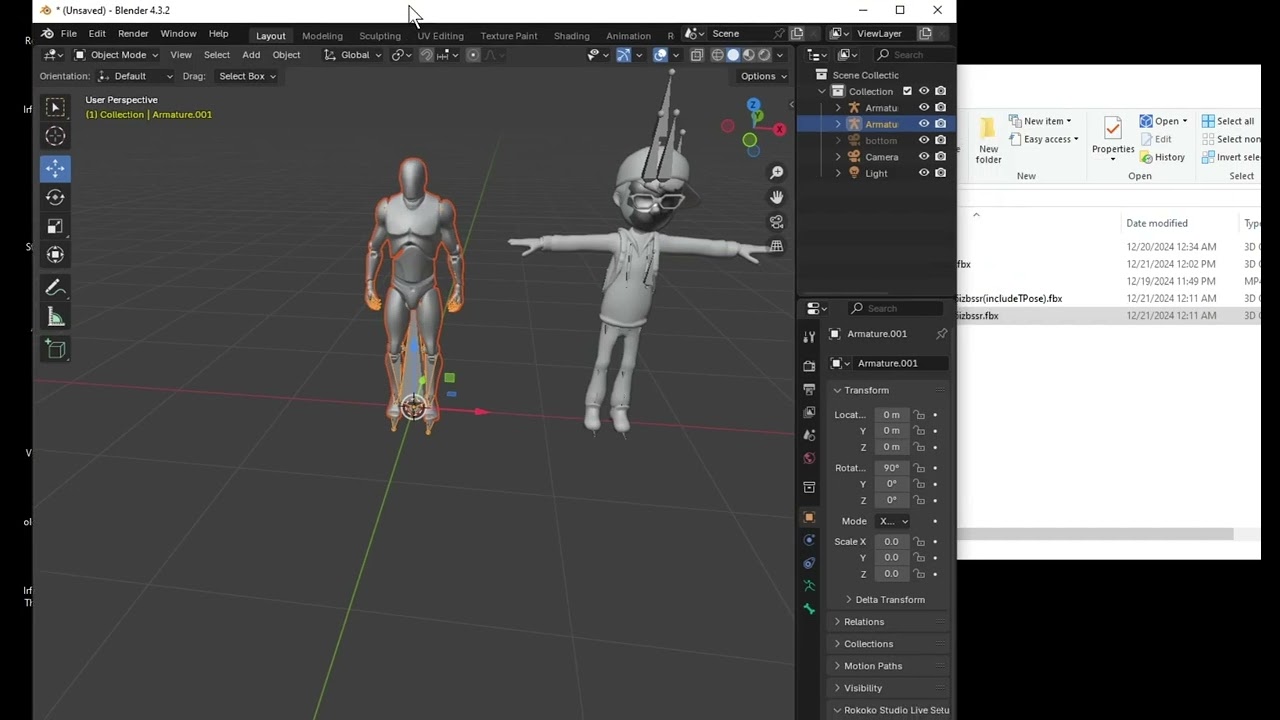Screen dimensions: 1280x720
Task: Open the Scene properties tab
Action: pos(809,435)
